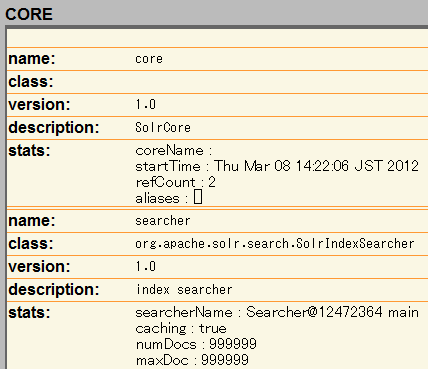Click the 'description:' label above index searcher
This screenshot has width=428, height=369.
[x=54, y=289]
